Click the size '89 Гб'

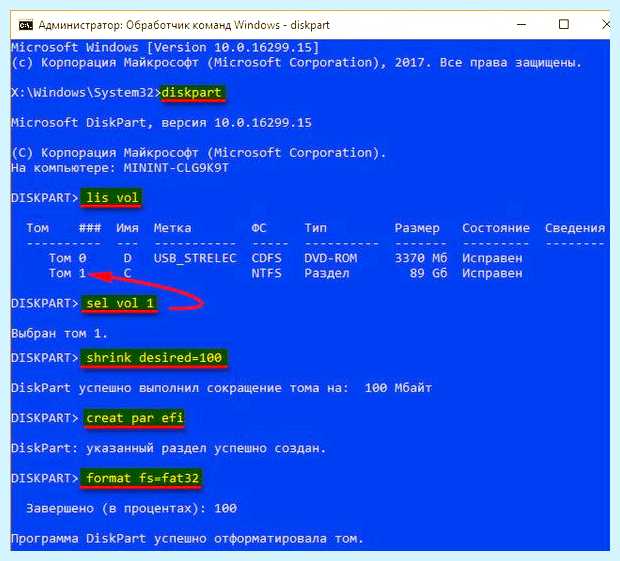point(428,273)
